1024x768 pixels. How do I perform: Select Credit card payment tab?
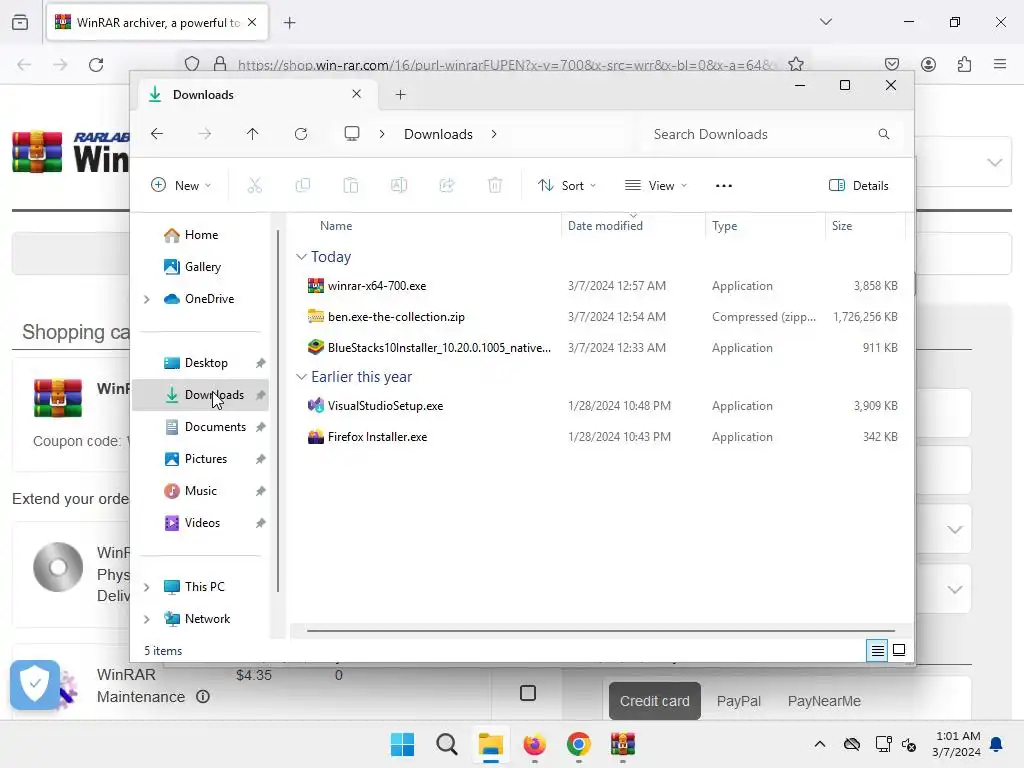654,701
